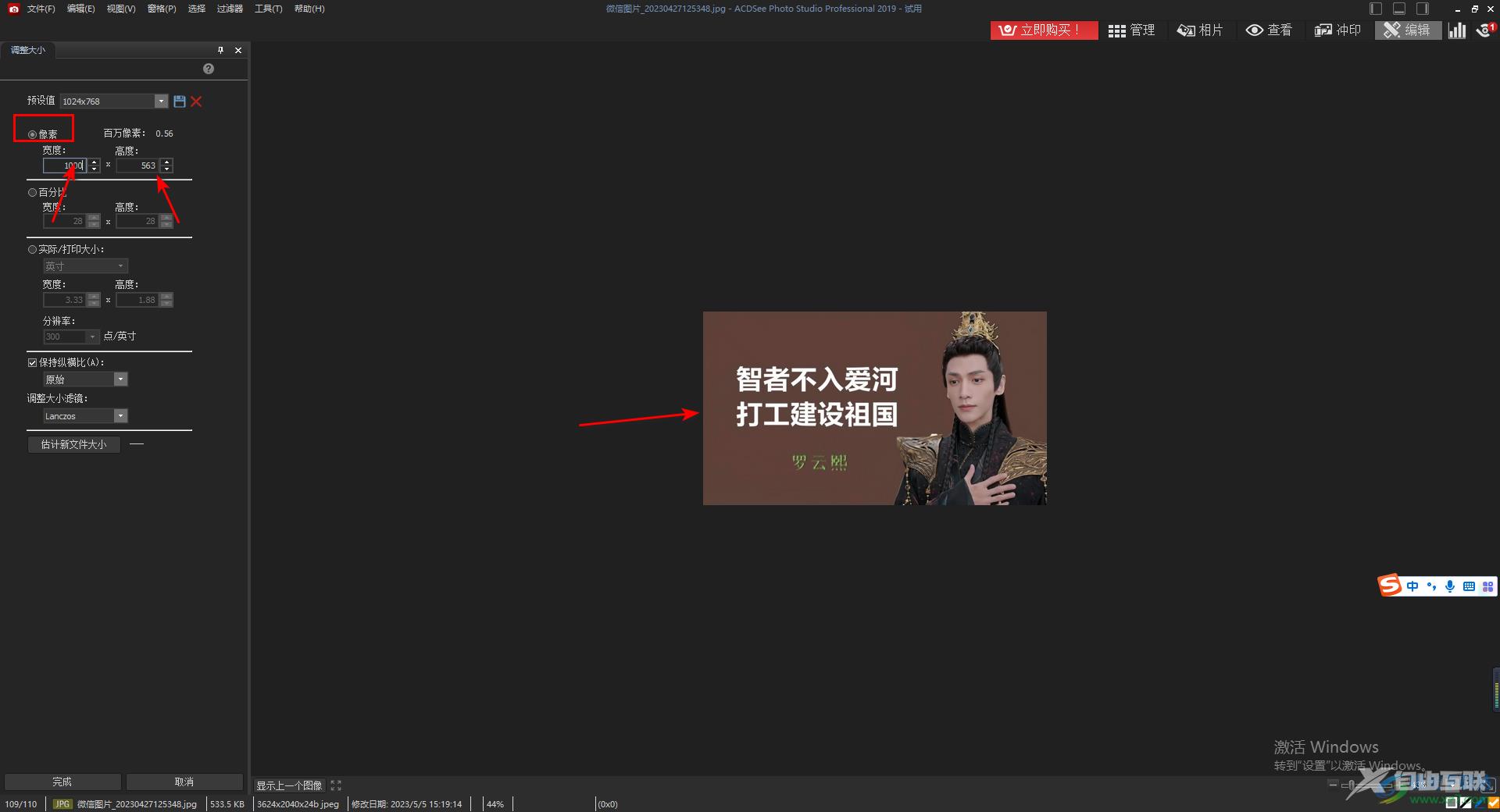Click the Sogou S input method icon
The height and width of the screenshot is (812, 1500).
[x=1390, y=586]
